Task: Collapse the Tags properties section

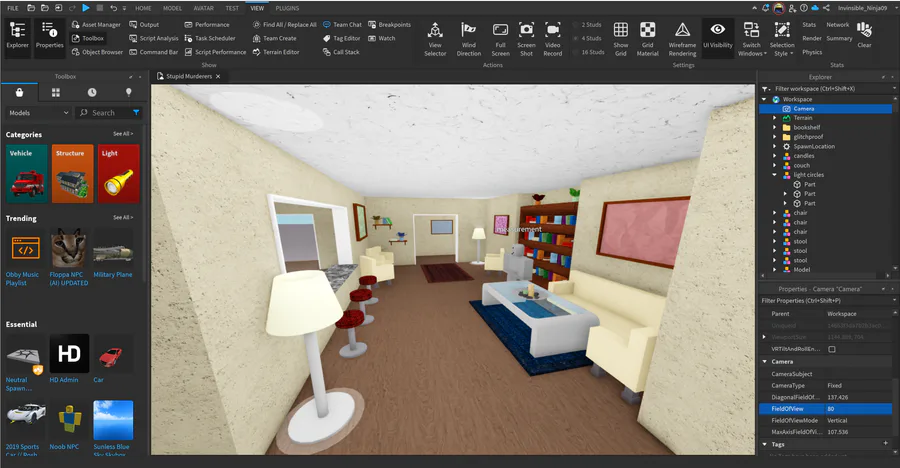Action: (765, 444)
